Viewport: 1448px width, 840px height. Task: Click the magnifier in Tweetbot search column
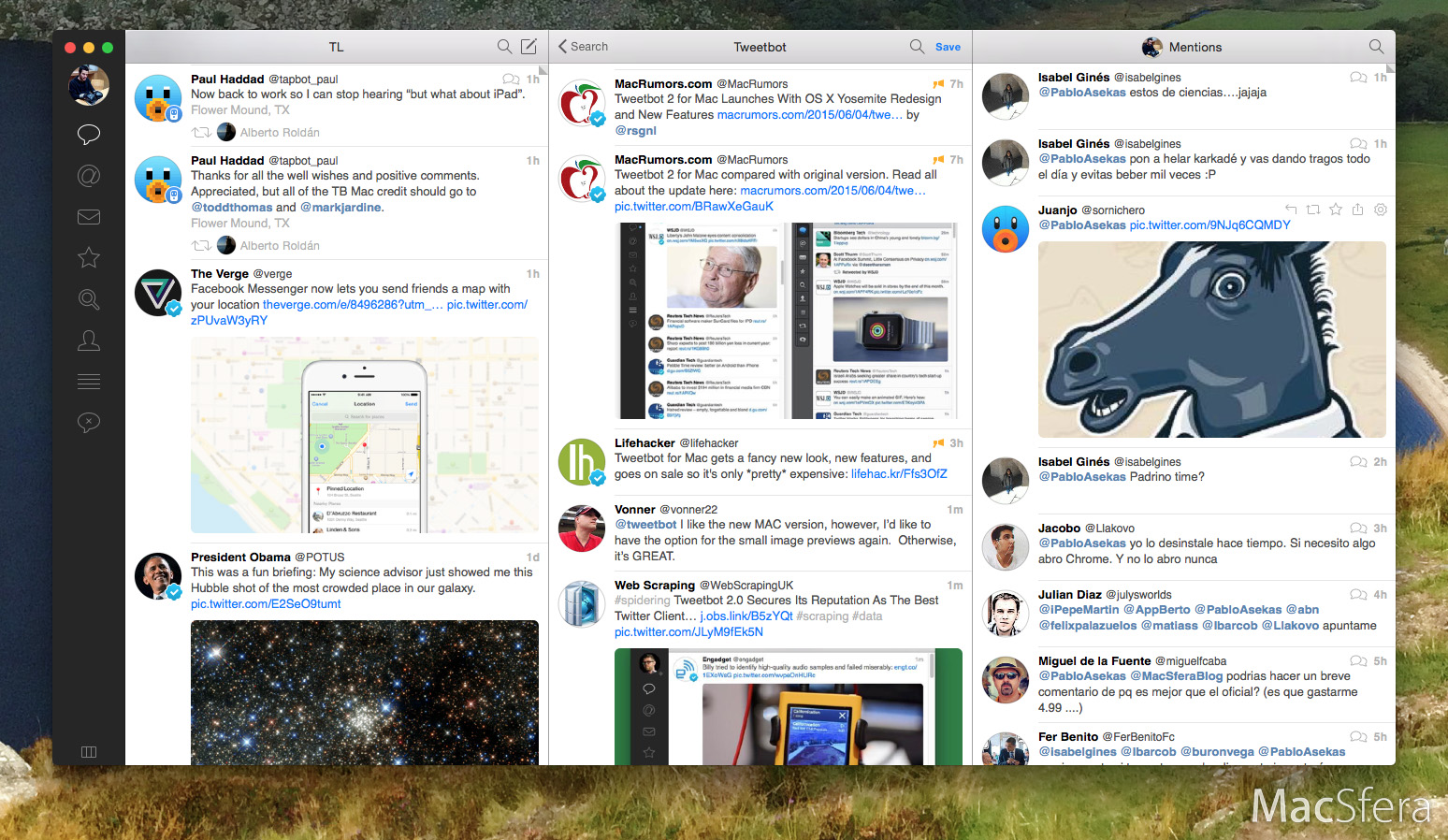pyautogui.click(x=917, y=47)
